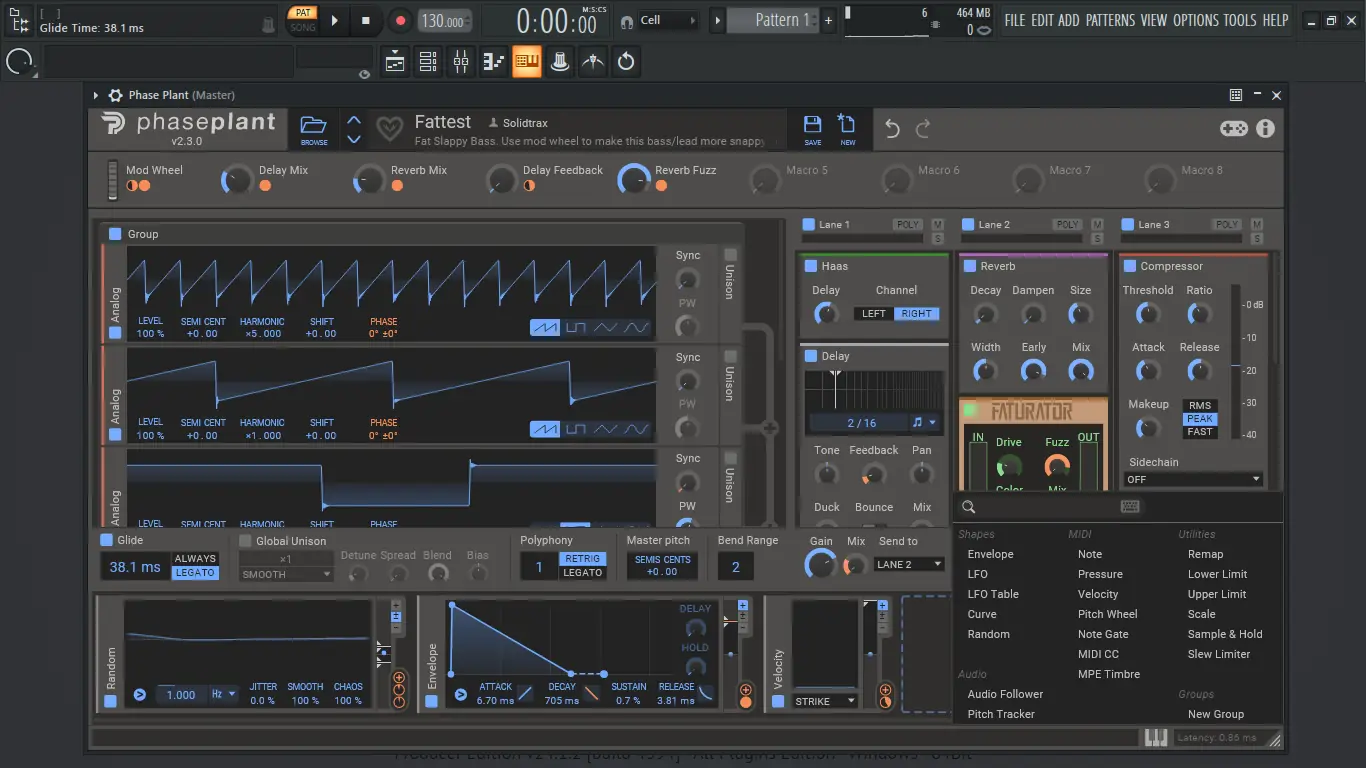Open the Phase Plant info icon
The width and height of the screenshot is (1366, 768).
click(x=1265, y=129)
